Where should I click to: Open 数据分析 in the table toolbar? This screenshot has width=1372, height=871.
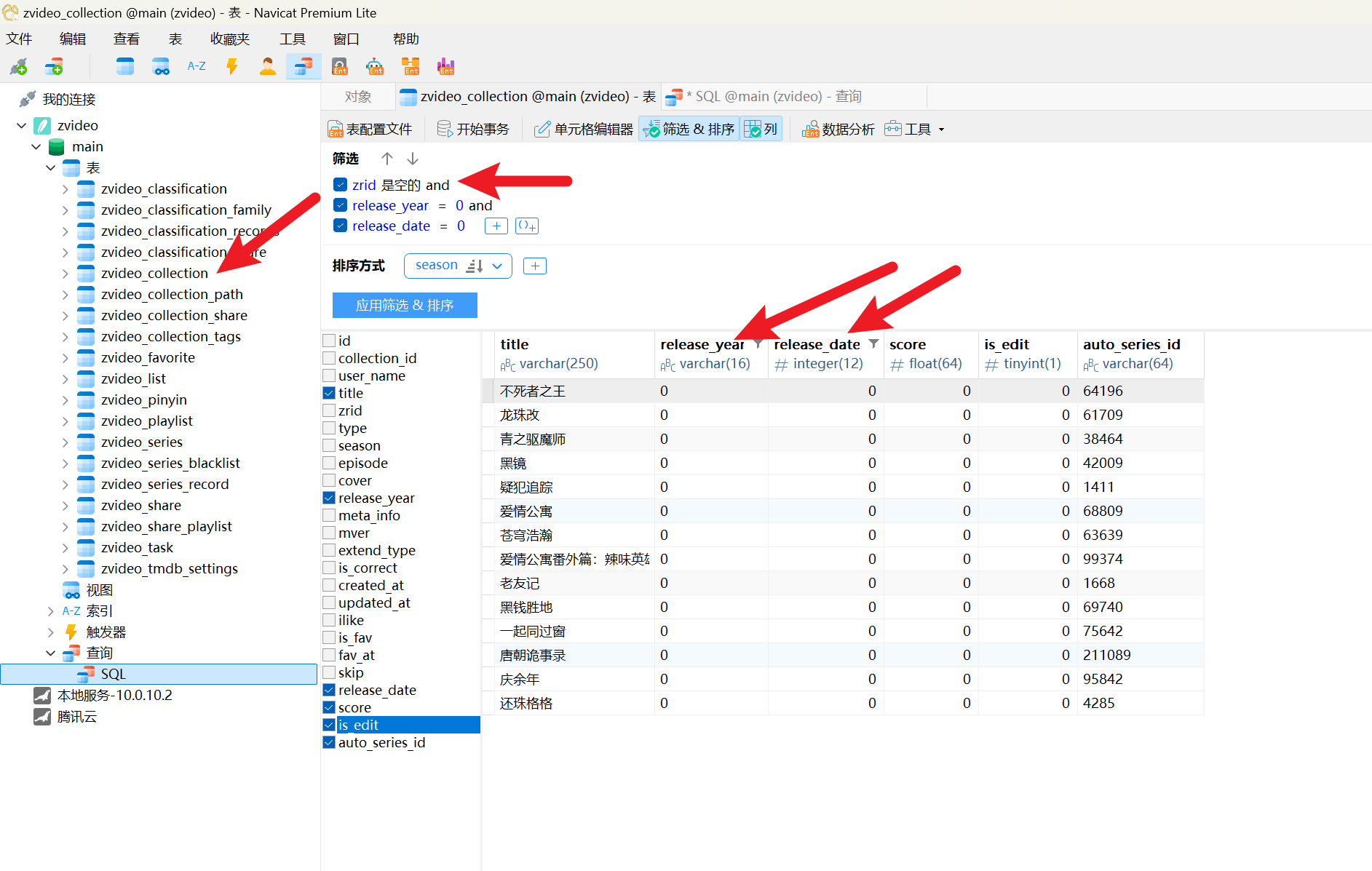838,130
